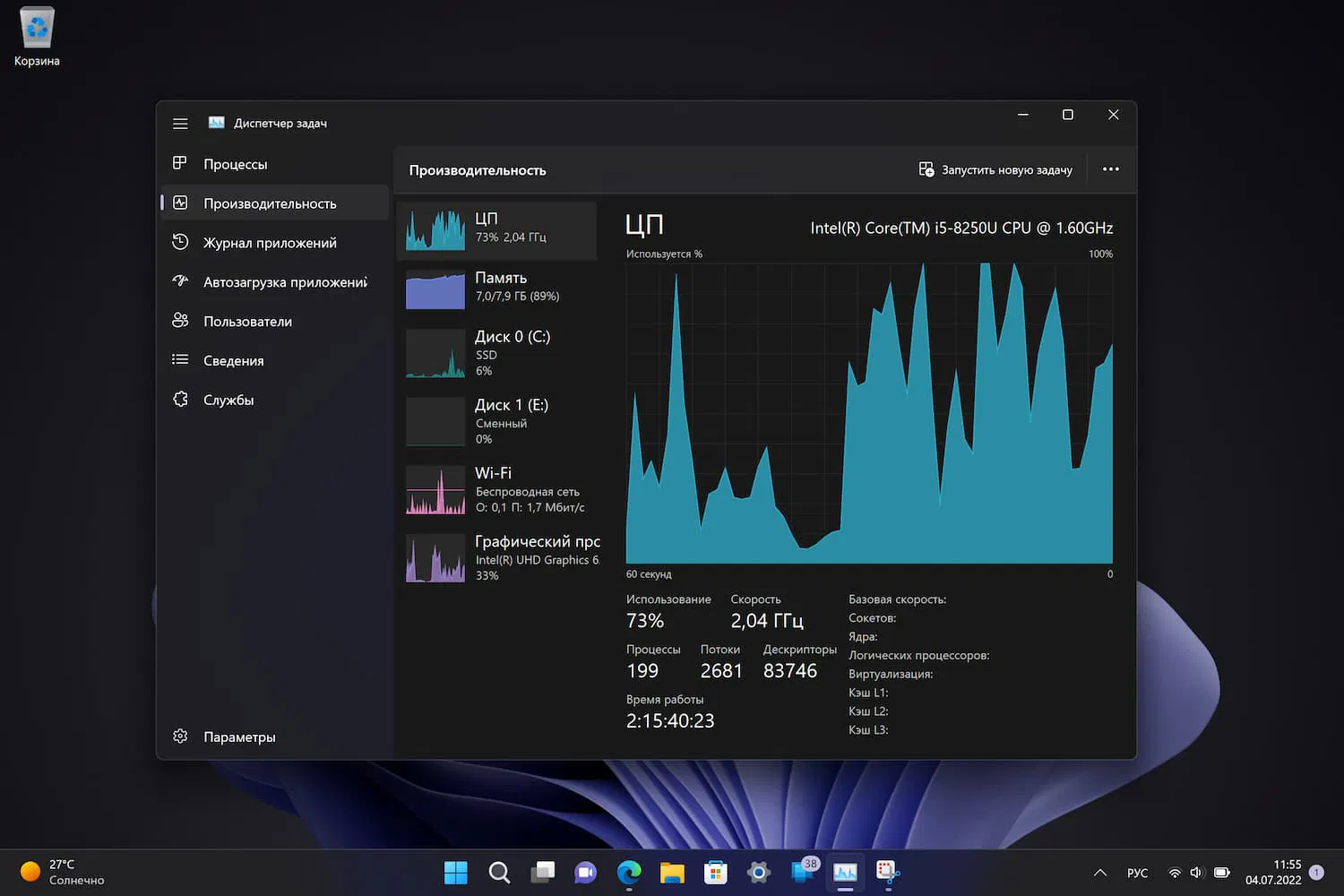The width and height of the screenshot is (1344, 896).
Task: Launch Microsoft Edge from the taskbar
Action: point(629,872)
